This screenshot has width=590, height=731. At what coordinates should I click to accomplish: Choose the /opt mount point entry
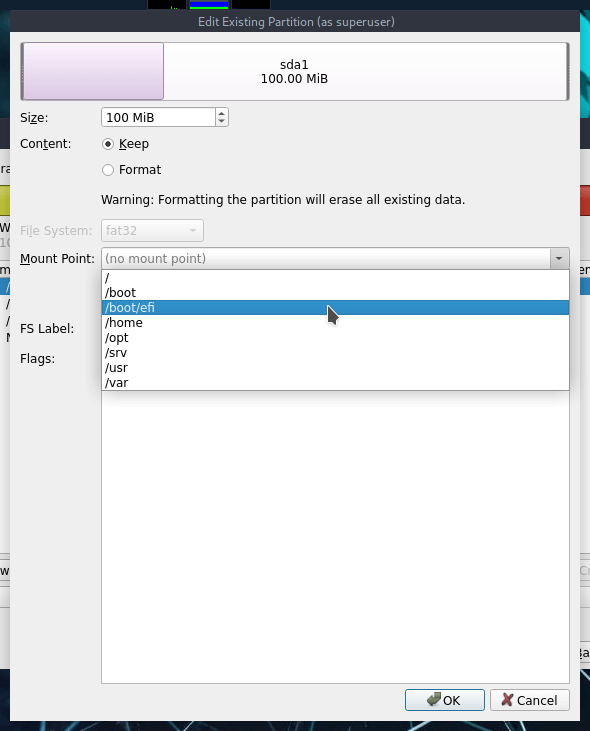coord(335,338)
